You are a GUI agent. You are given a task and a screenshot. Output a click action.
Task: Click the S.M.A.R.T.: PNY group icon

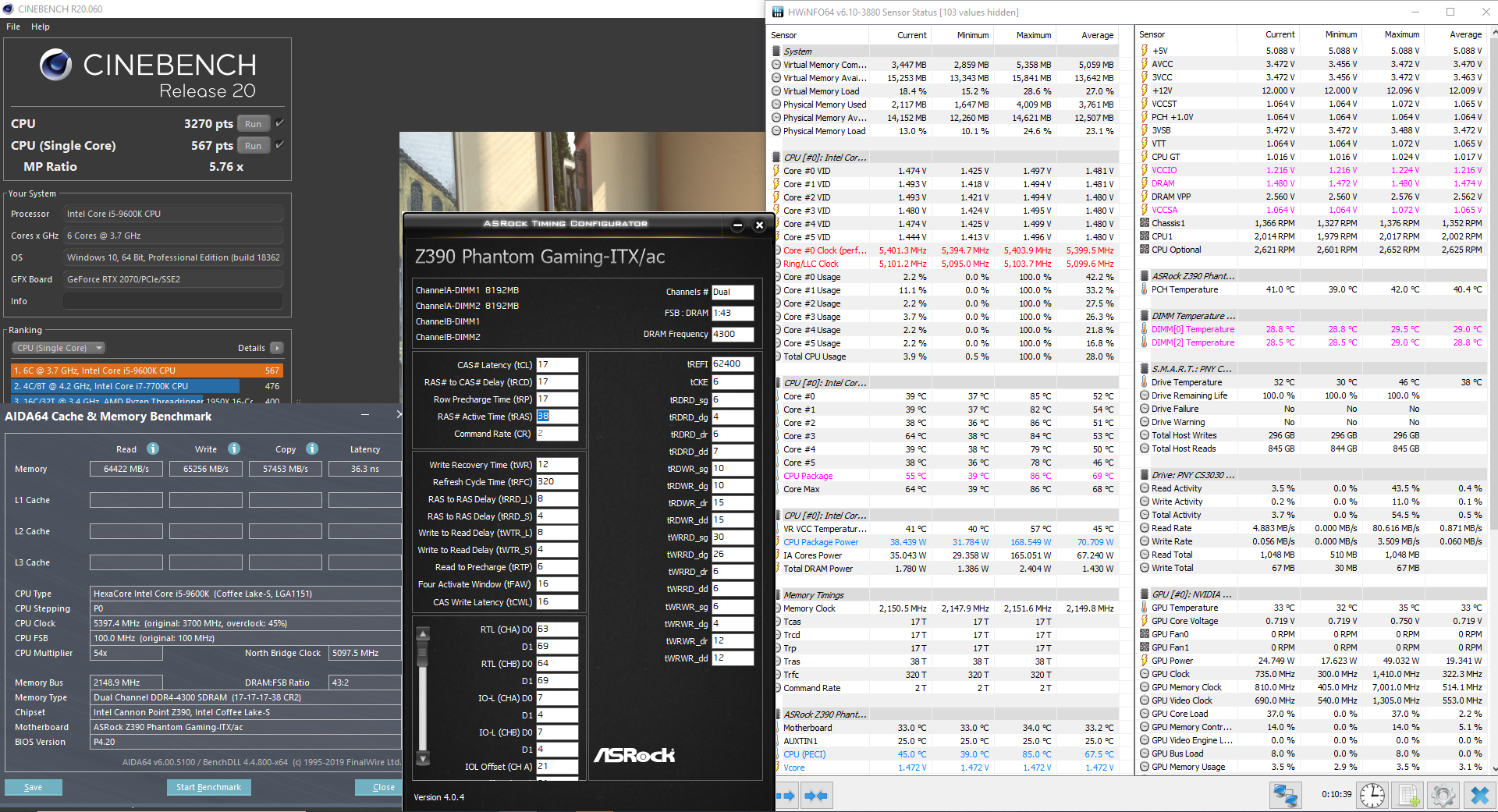(x=1145, y=369)
